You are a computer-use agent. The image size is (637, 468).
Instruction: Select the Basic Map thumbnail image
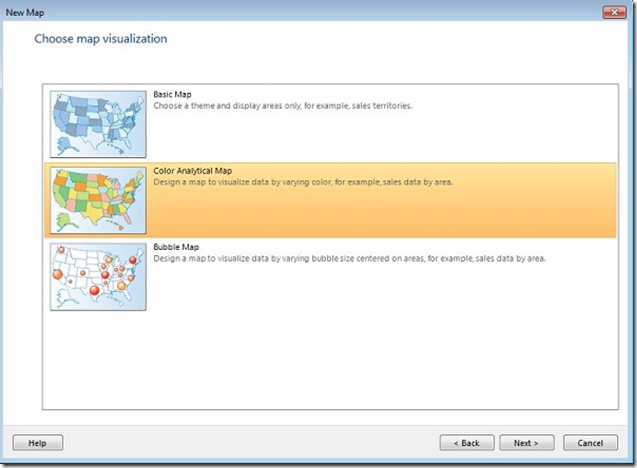click(x=98, y=124)
